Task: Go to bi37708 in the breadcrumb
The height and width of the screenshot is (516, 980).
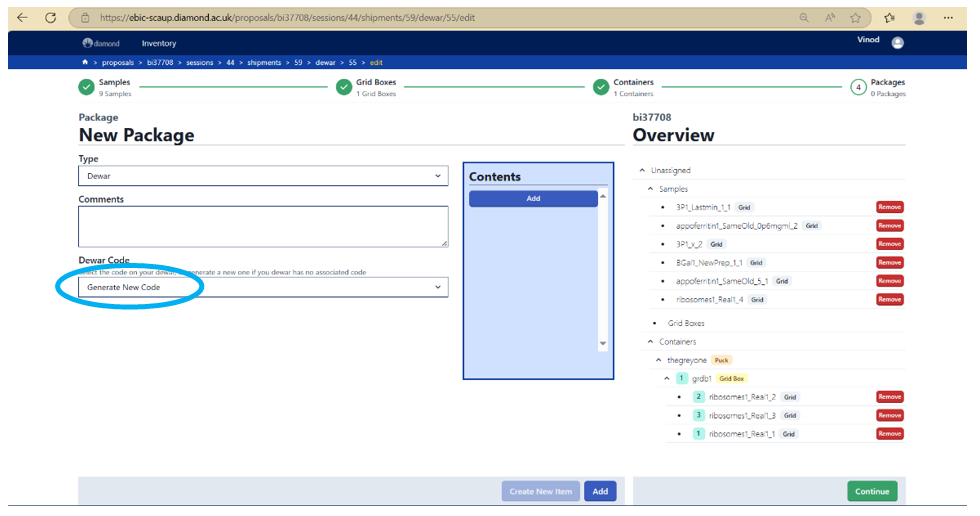Action: pos(160,62)
